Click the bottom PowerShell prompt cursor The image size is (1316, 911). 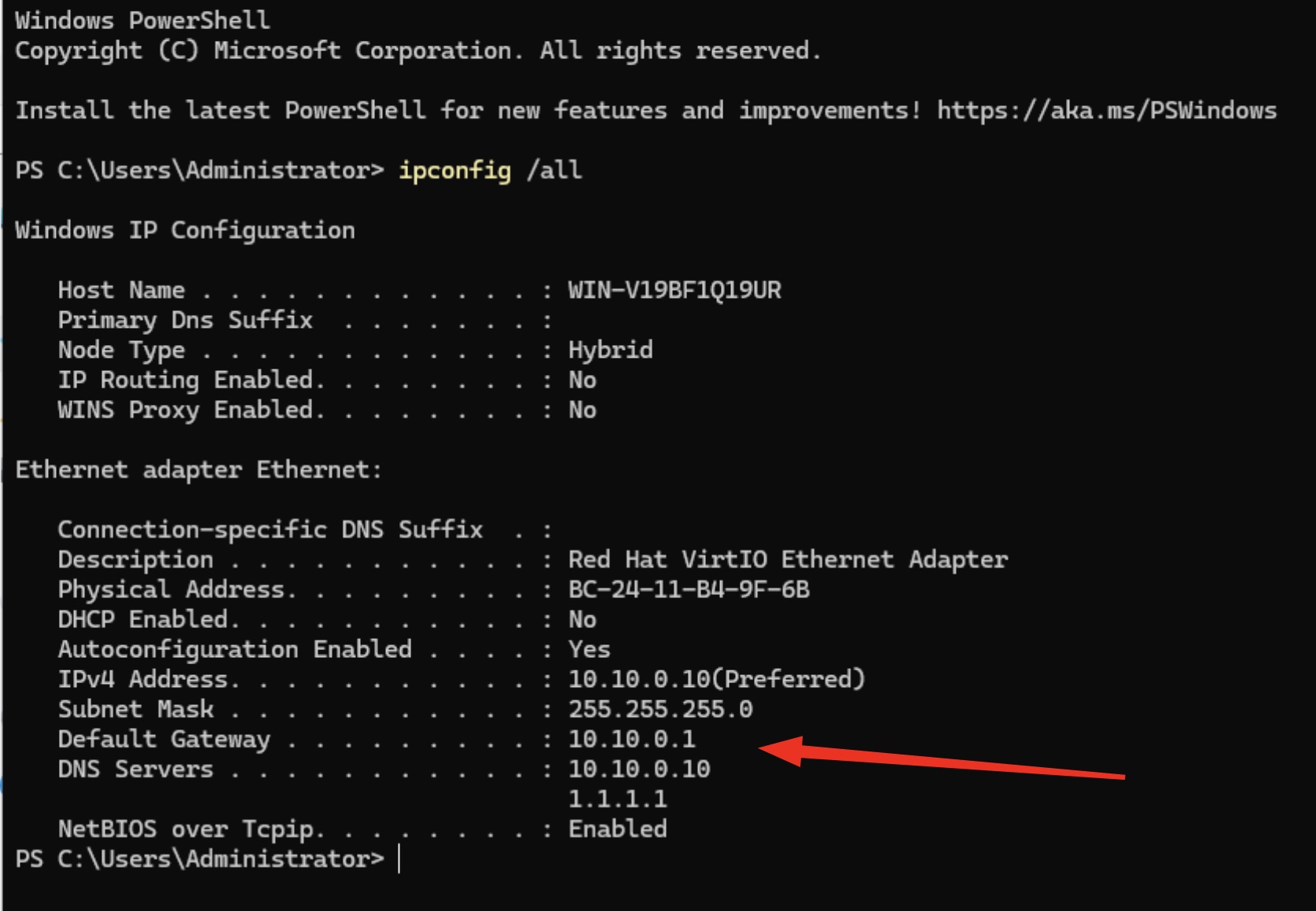399,858
